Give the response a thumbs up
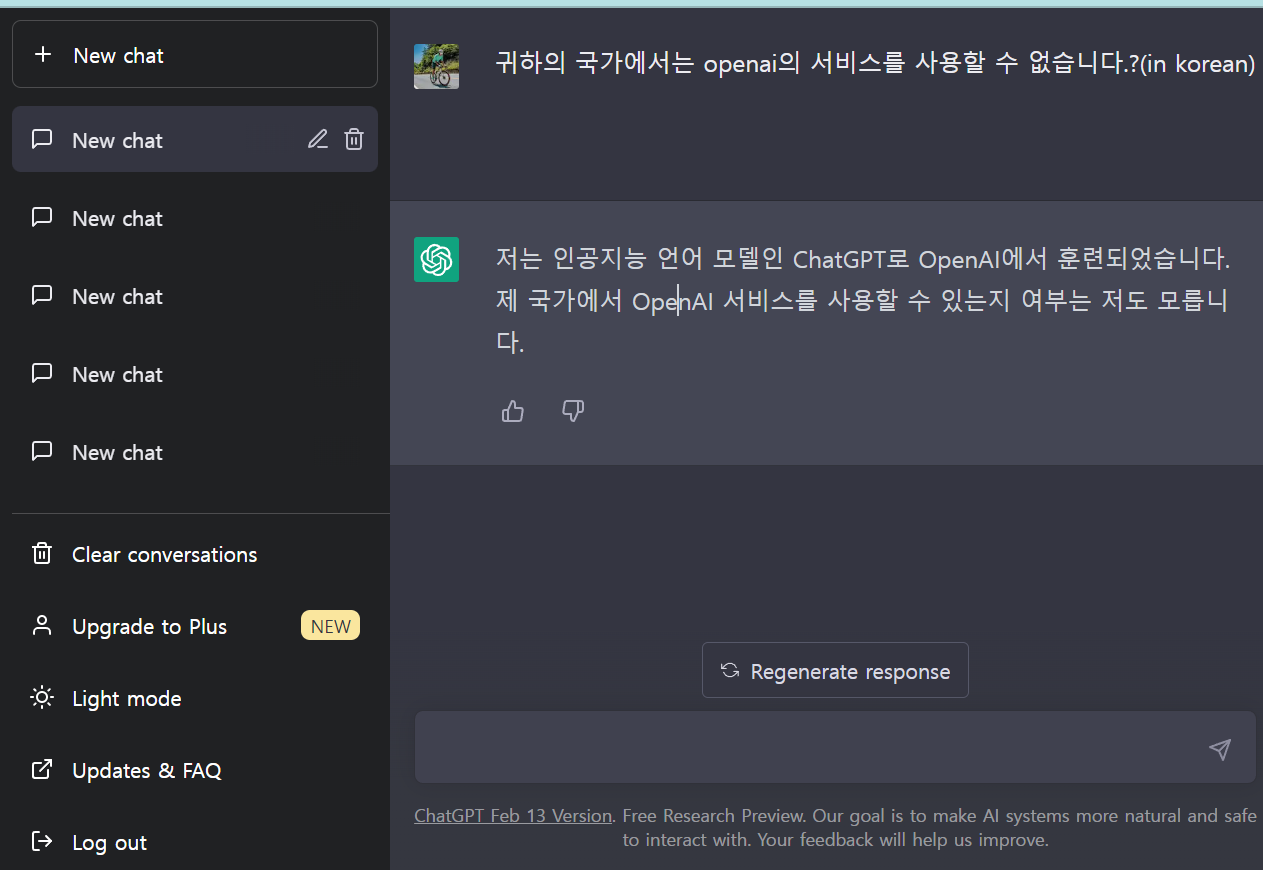 (x=513, y=411)
